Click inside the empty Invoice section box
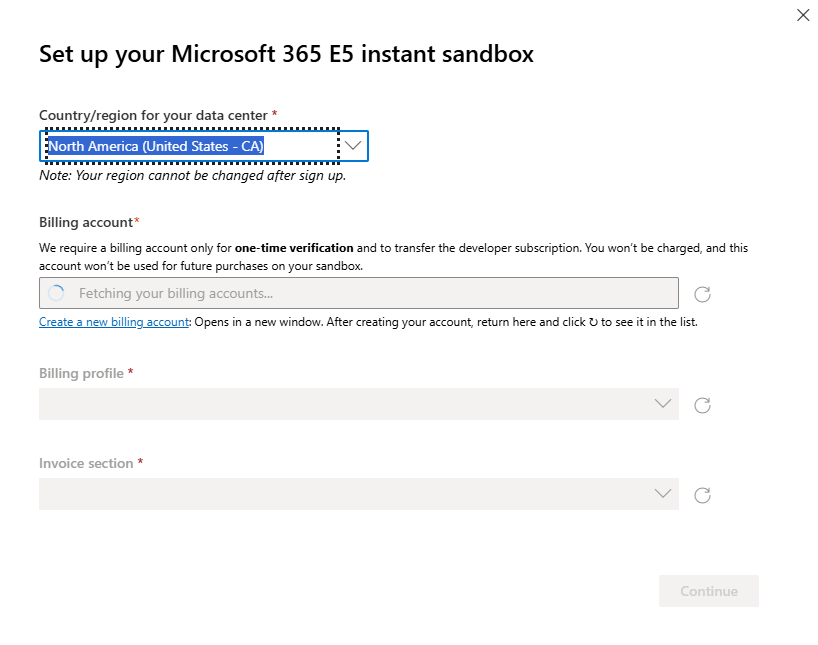The image size is (818, 645). click(359, 494)
